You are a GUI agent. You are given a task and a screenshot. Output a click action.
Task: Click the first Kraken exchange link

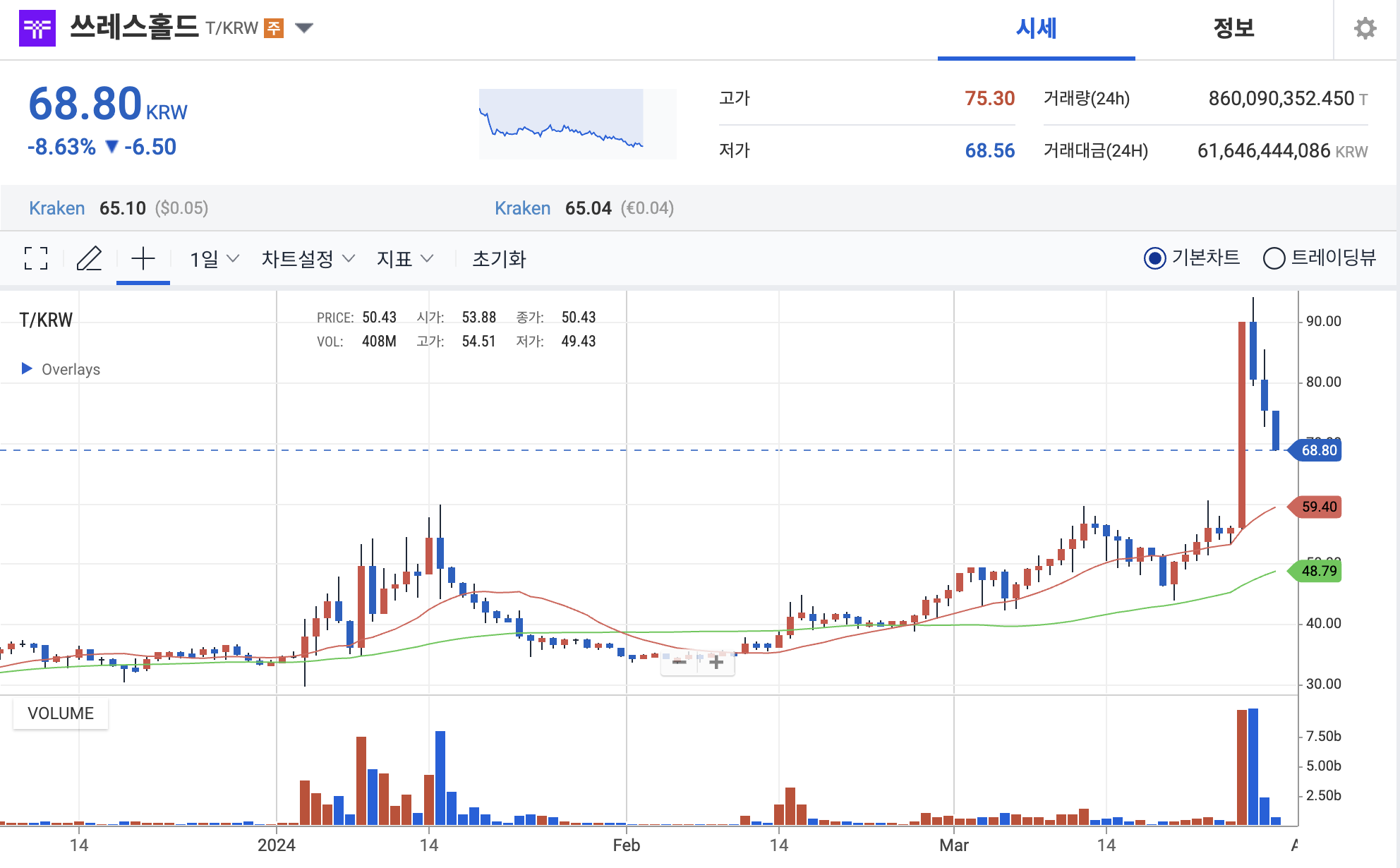click(x=56, y=208)
